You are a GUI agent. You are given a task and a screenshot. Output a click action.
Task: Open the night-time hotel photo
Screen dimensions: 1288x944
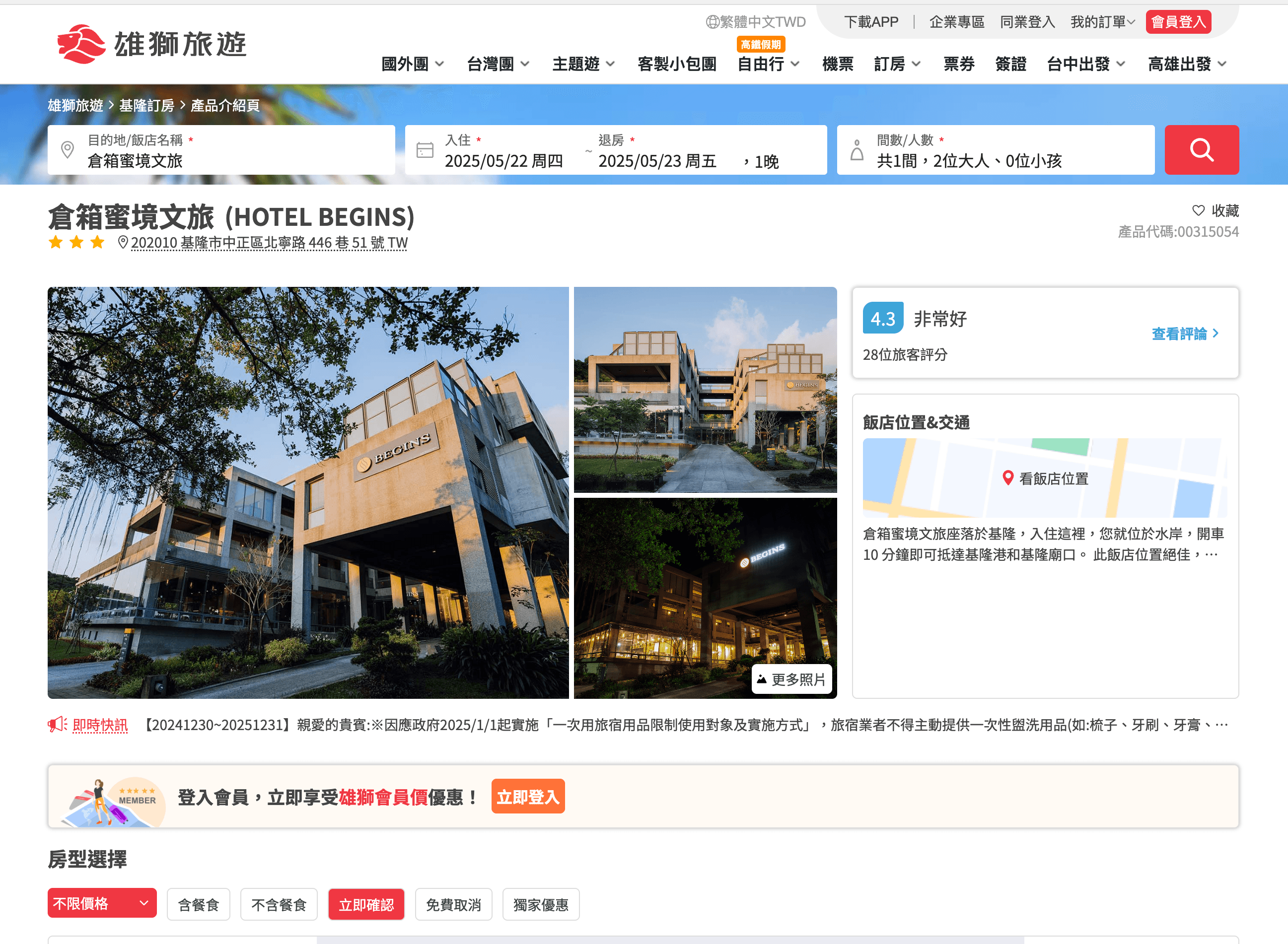(705, 598)
